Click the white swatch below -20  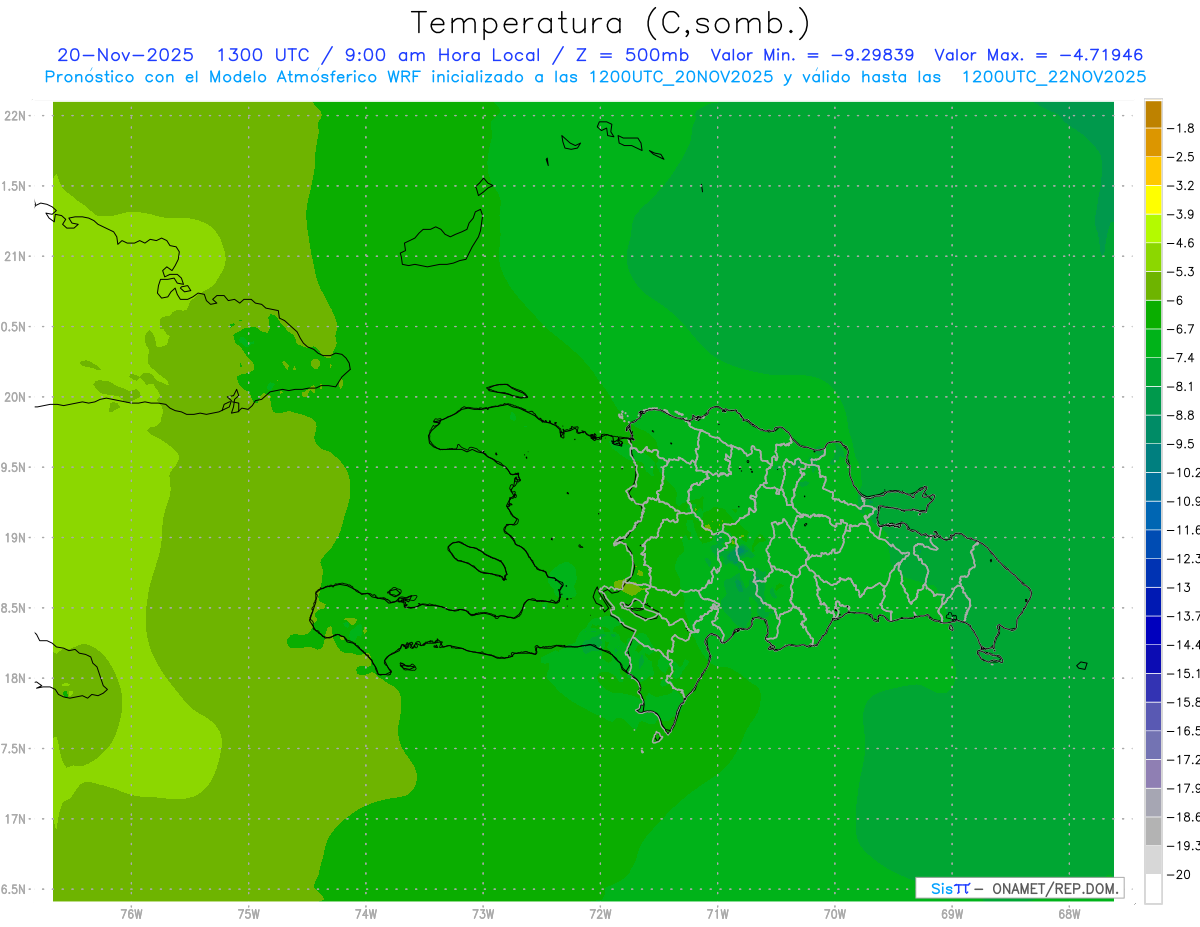(x=1153, y=888)
